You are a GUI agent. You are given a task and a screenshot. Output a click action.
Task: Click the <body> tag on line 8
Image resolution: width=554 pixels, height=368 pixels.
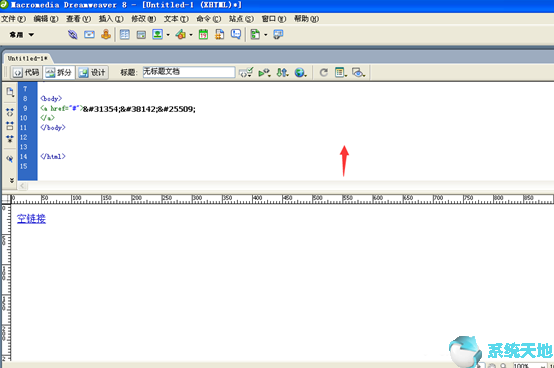pyautogui.click(x=51, y=99)
